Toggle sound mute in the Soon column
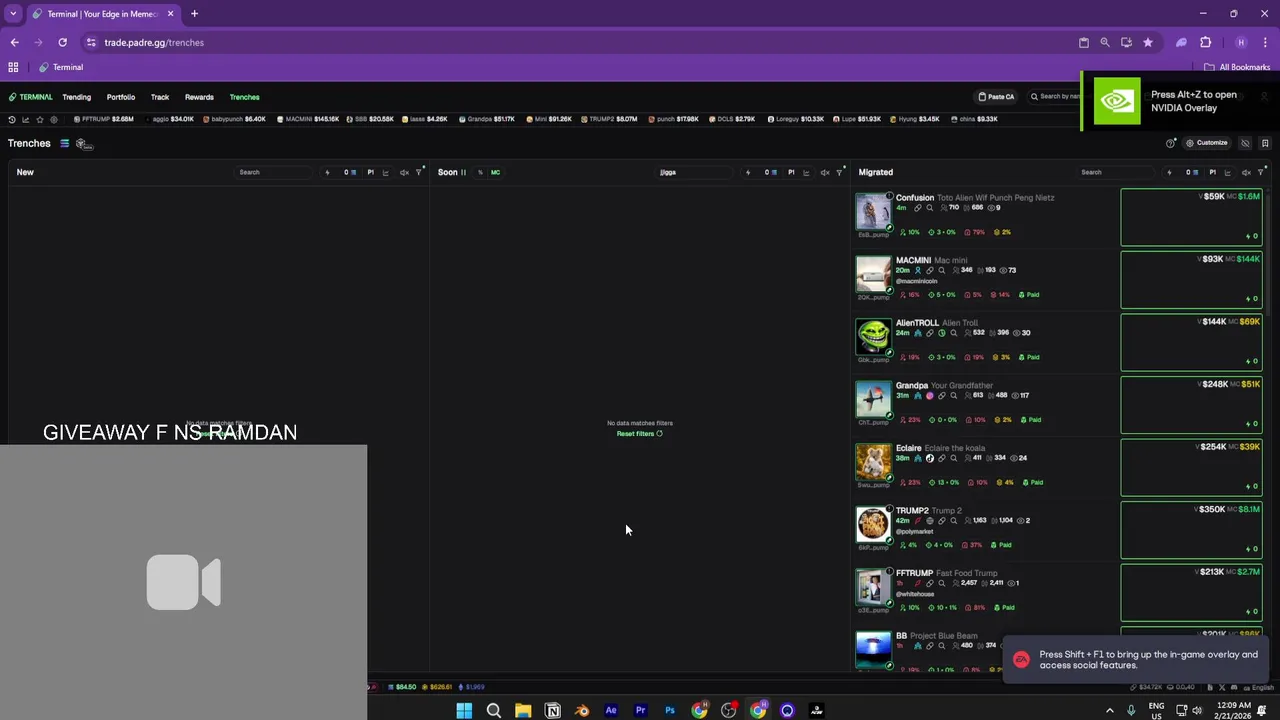Viewport: 1280px width, 720px height. (x=825, y=172)
